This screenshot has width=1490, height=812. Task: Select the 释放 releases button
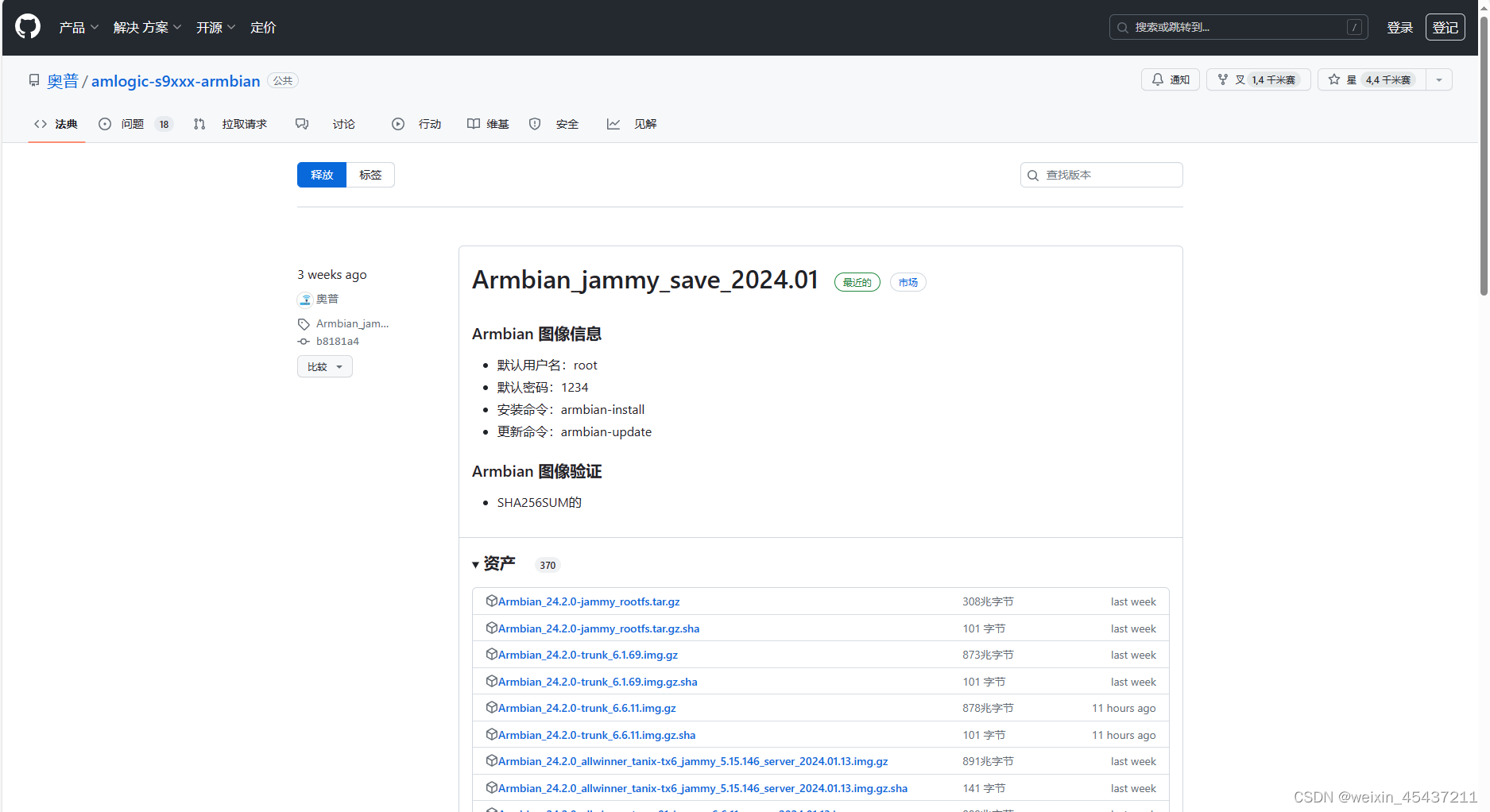[x=322, y=175]
